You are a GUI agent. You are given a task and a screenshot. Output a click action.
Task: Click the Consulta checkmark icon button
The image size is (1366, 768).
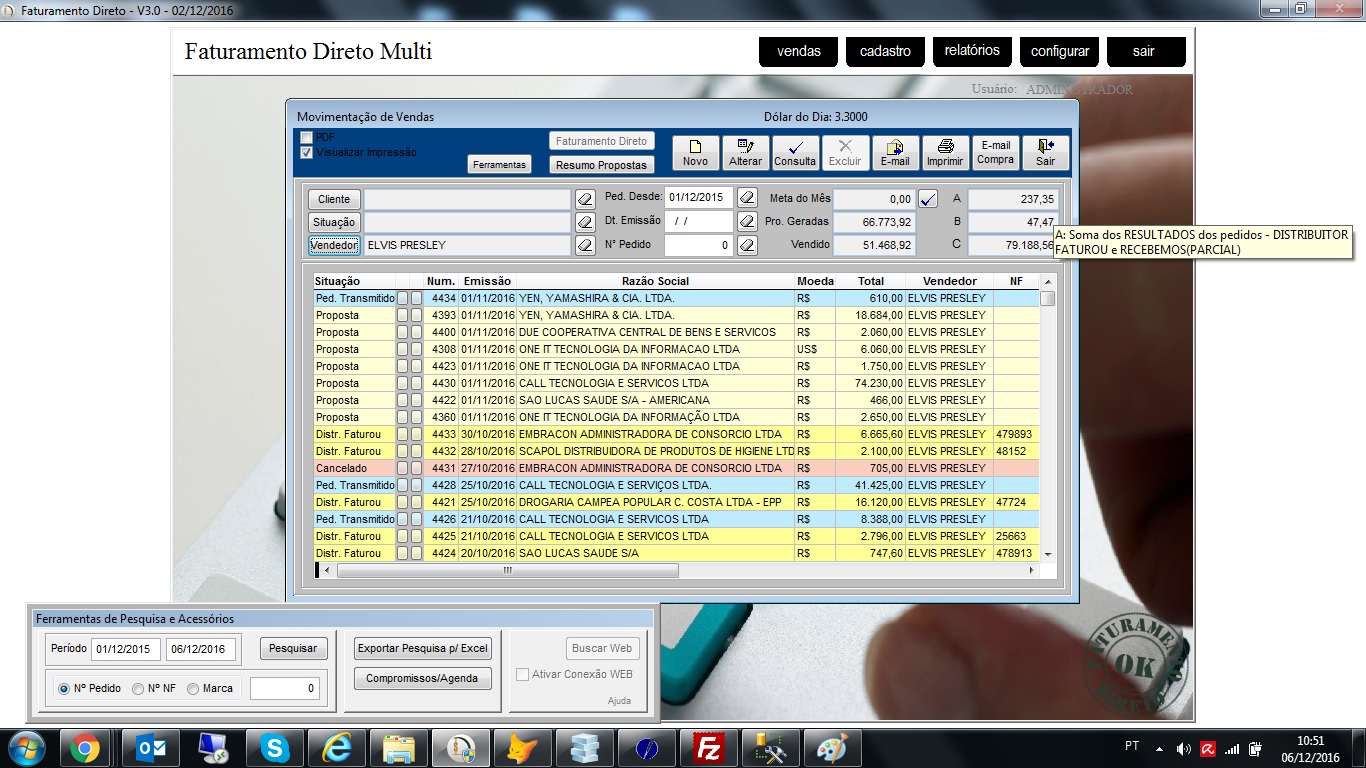[795, 152]
